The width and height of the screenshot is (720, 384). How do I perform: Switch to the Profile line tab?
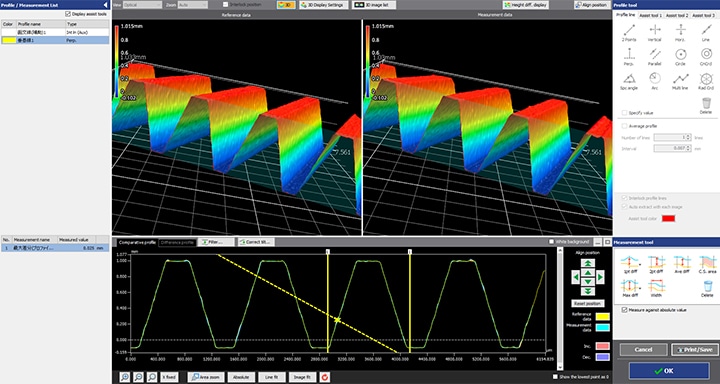click(625, 15)
